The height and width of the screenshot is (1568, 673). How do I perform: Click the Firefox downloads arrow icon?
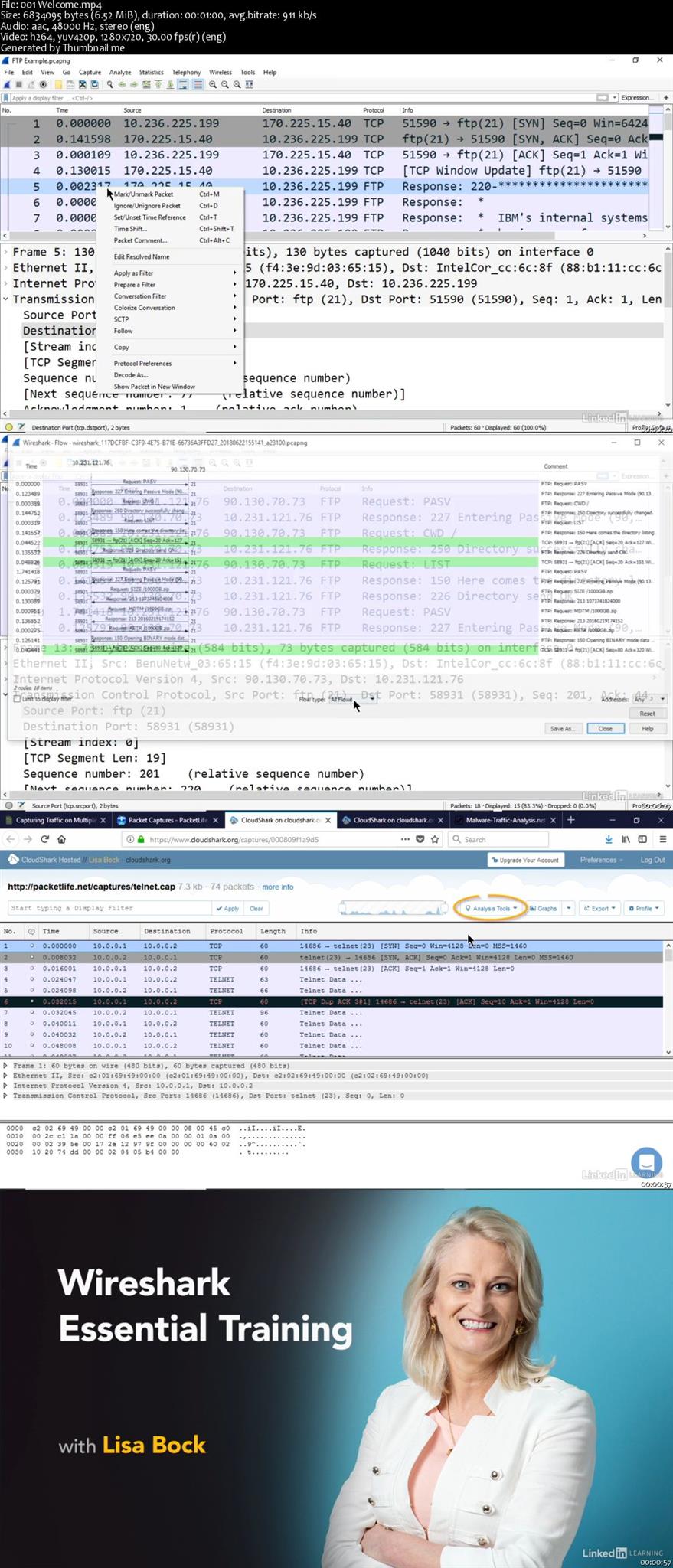click(609, 839)
